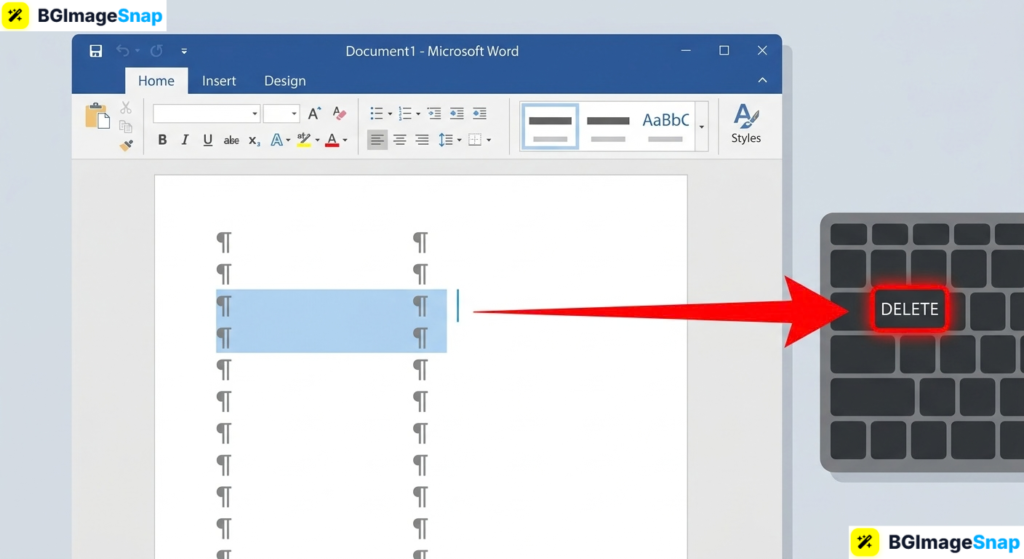The image size is (1024, 559).
Task: Increase font size with the grow font icon
Action: tap(314, 114)
